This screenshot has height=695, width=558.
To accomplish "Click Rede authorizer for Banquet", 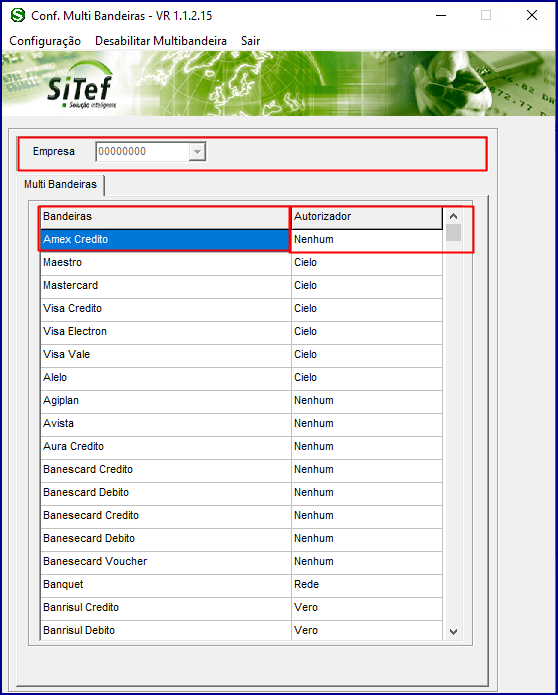I will [367, 586].
